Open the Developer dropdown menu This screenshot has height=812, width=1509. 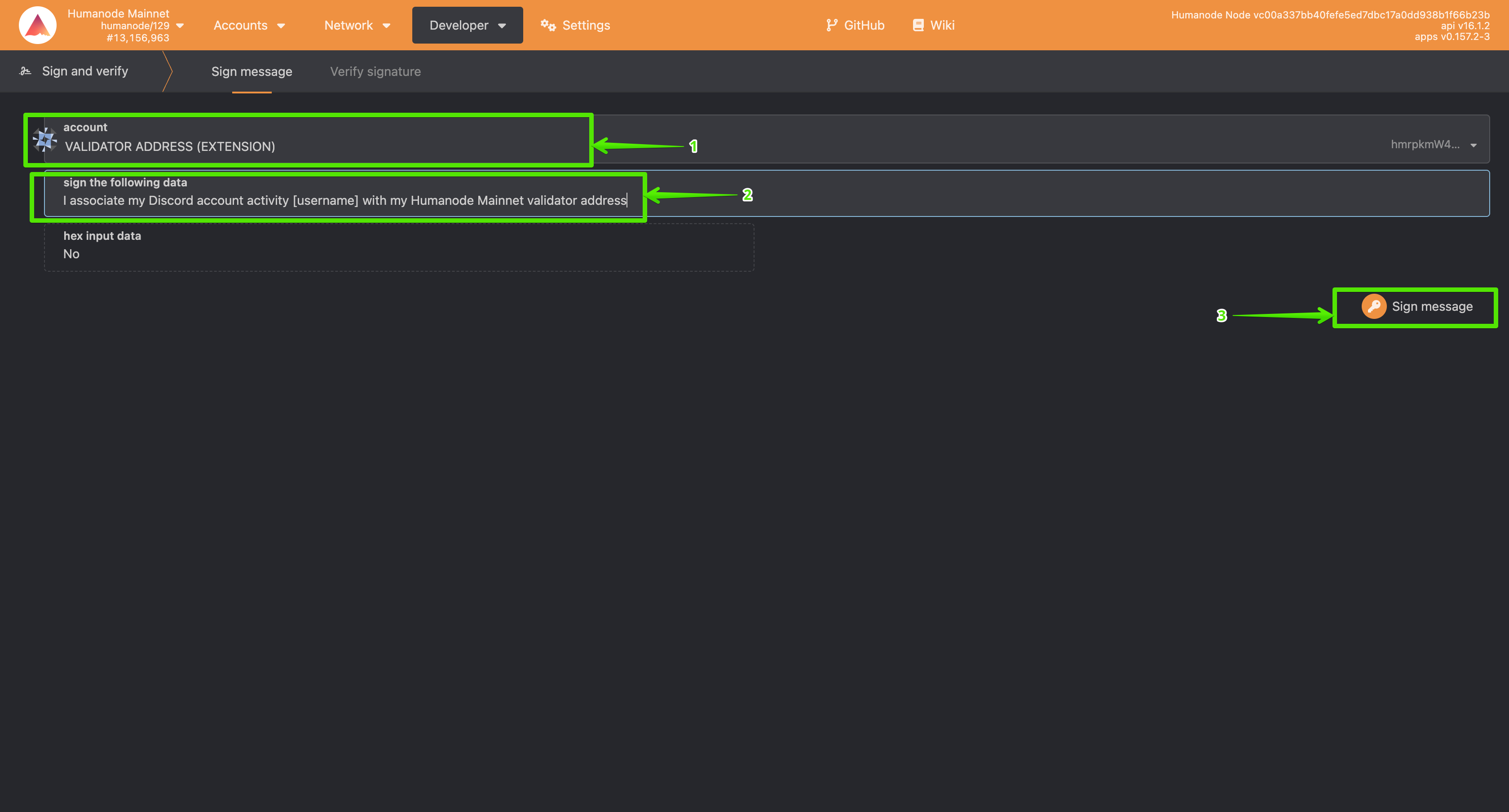click(x=468, y=25)
